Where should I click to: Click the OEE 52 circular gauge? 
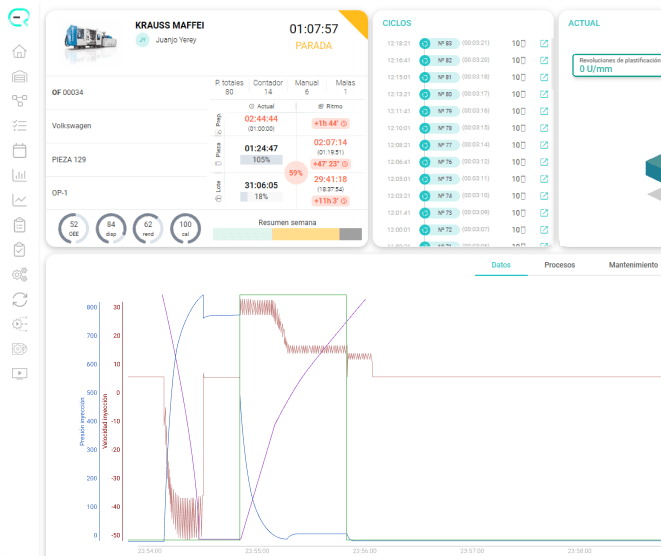tap(73, 228)
